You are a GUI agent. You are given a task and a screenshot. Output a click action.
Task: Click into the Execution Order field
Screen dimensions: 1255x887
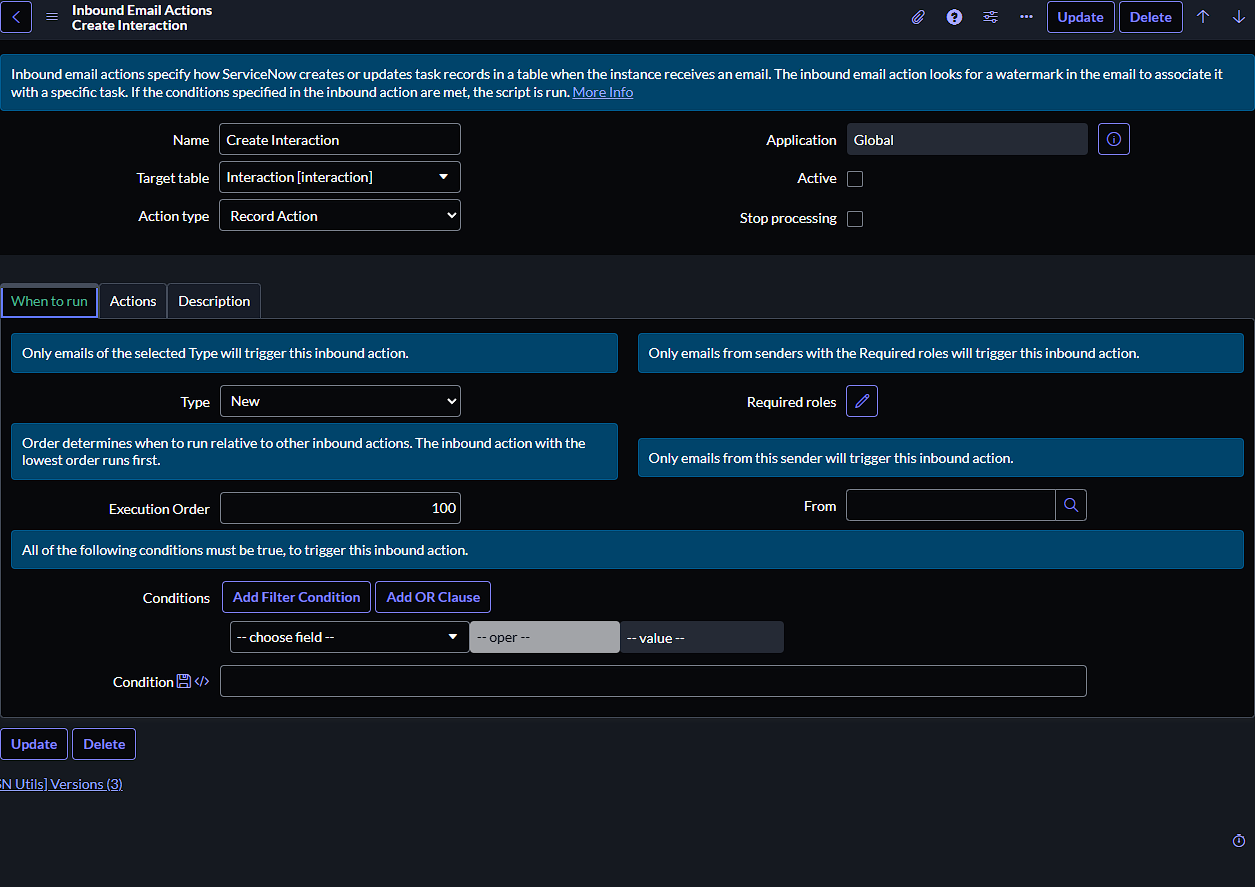(339, 508)
